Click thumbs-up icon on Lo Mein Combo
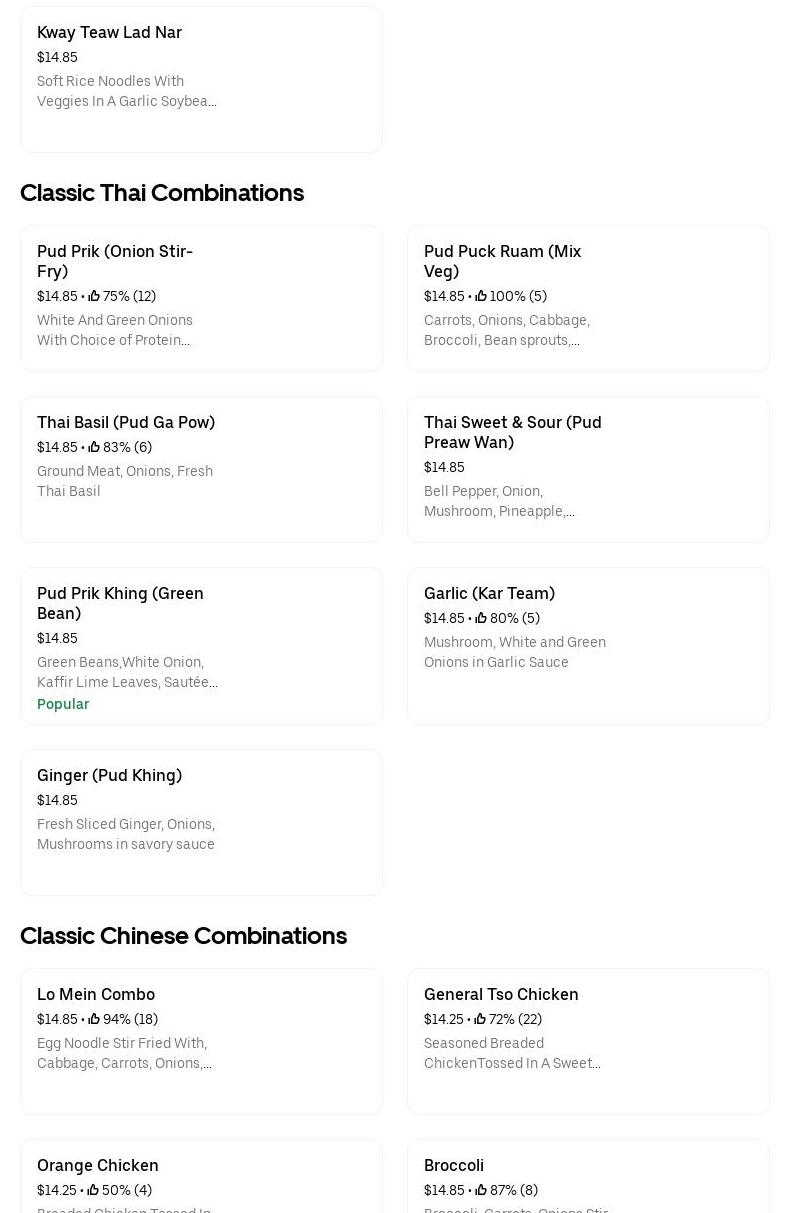 94,1019
